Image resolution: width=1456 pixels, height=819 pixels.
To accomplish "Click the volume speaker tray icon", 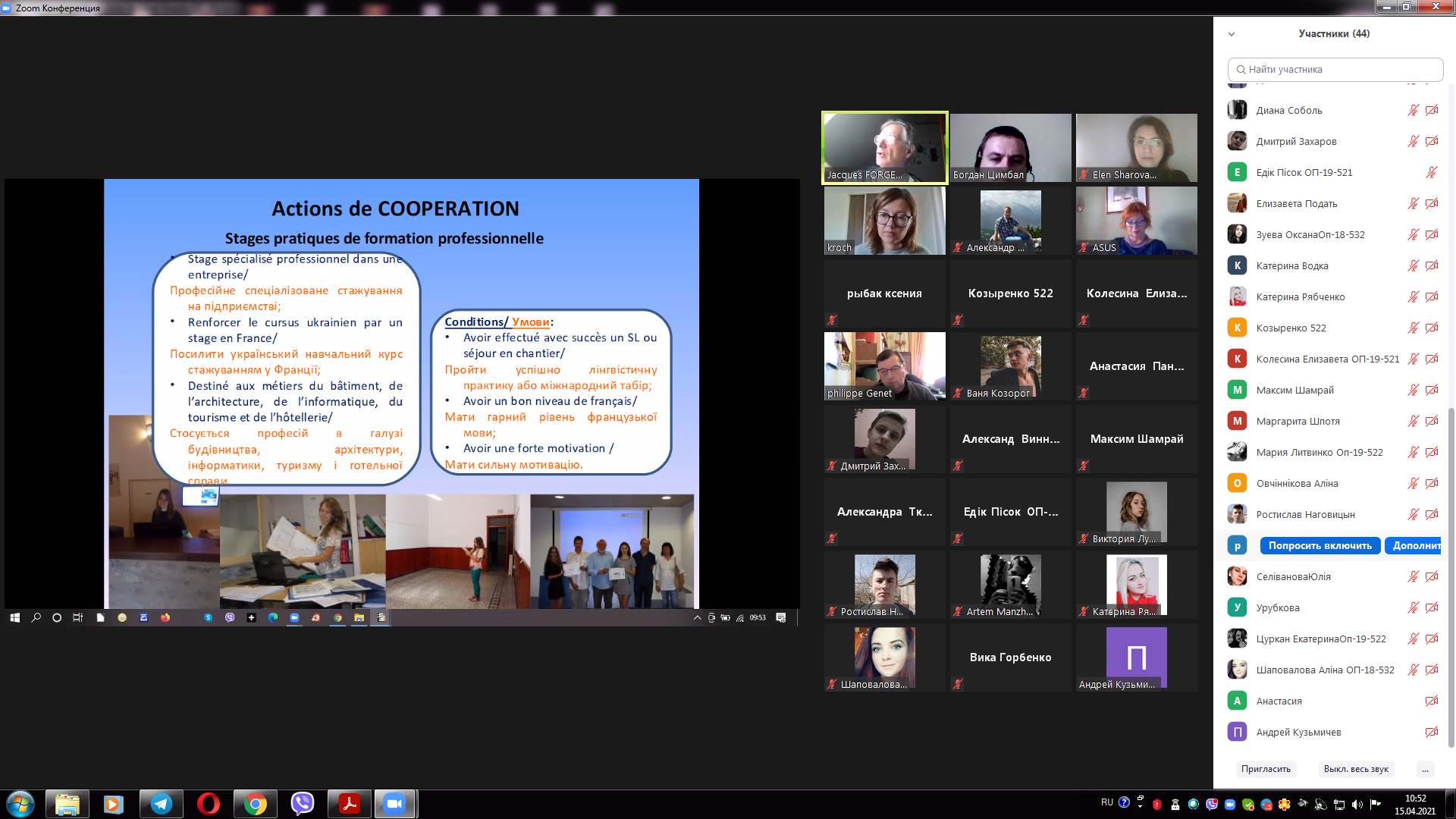I will click(x=1357, y=805).
